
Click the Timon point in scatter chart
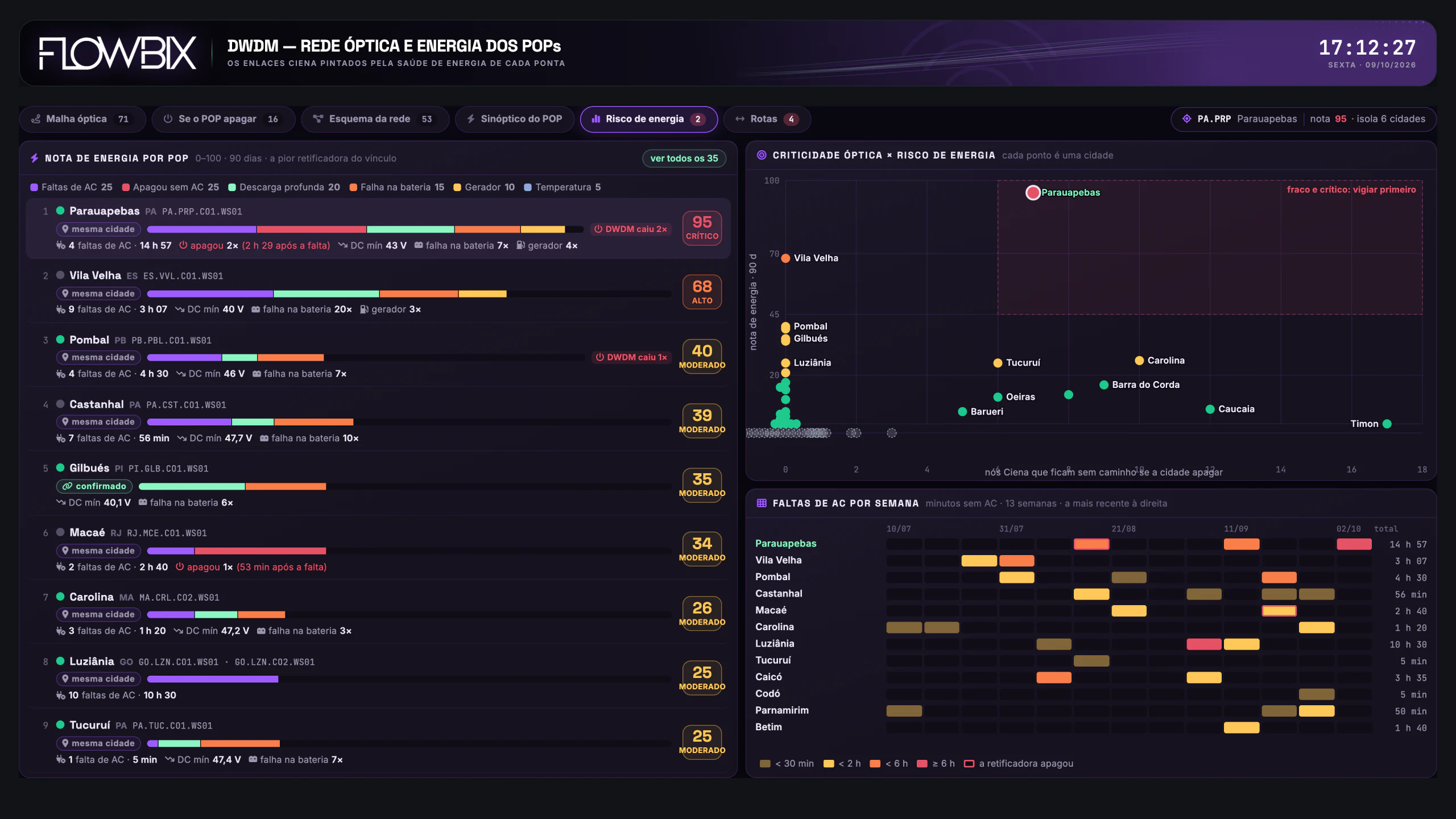click(1387, 424)
